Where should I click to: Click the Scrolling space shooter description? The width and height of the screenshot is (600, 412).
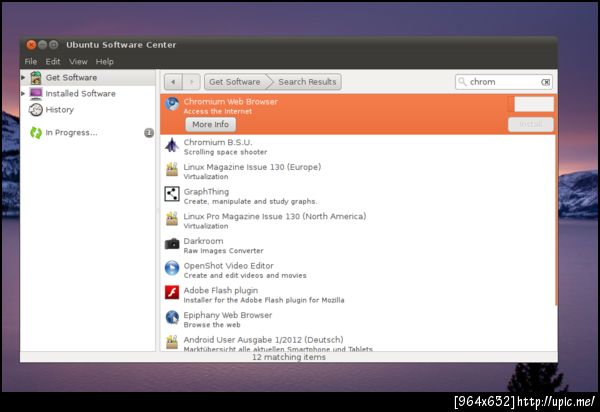(x=225, y=152)
